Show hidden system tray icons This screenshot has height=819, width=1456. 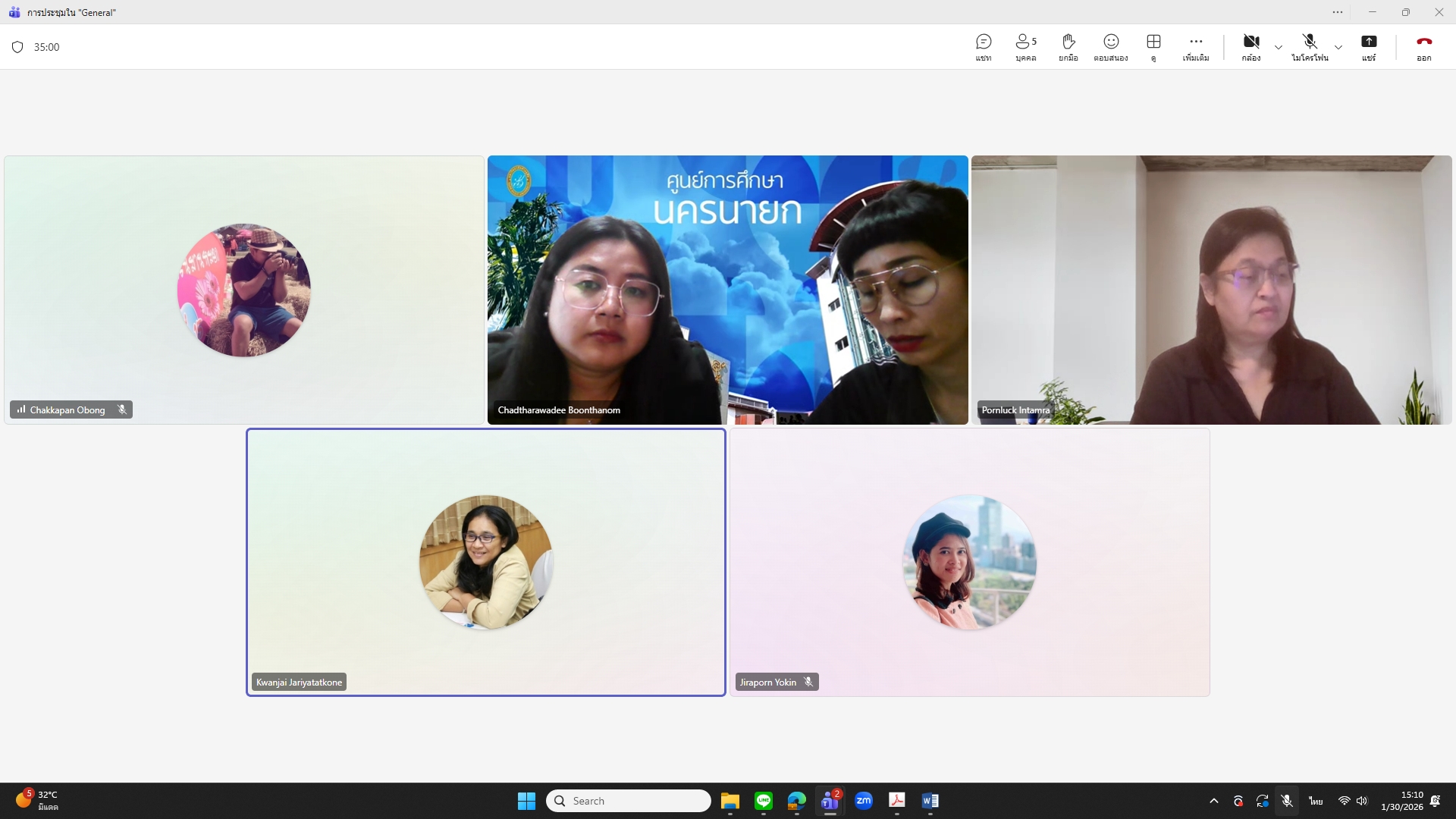pos(1214,801)
